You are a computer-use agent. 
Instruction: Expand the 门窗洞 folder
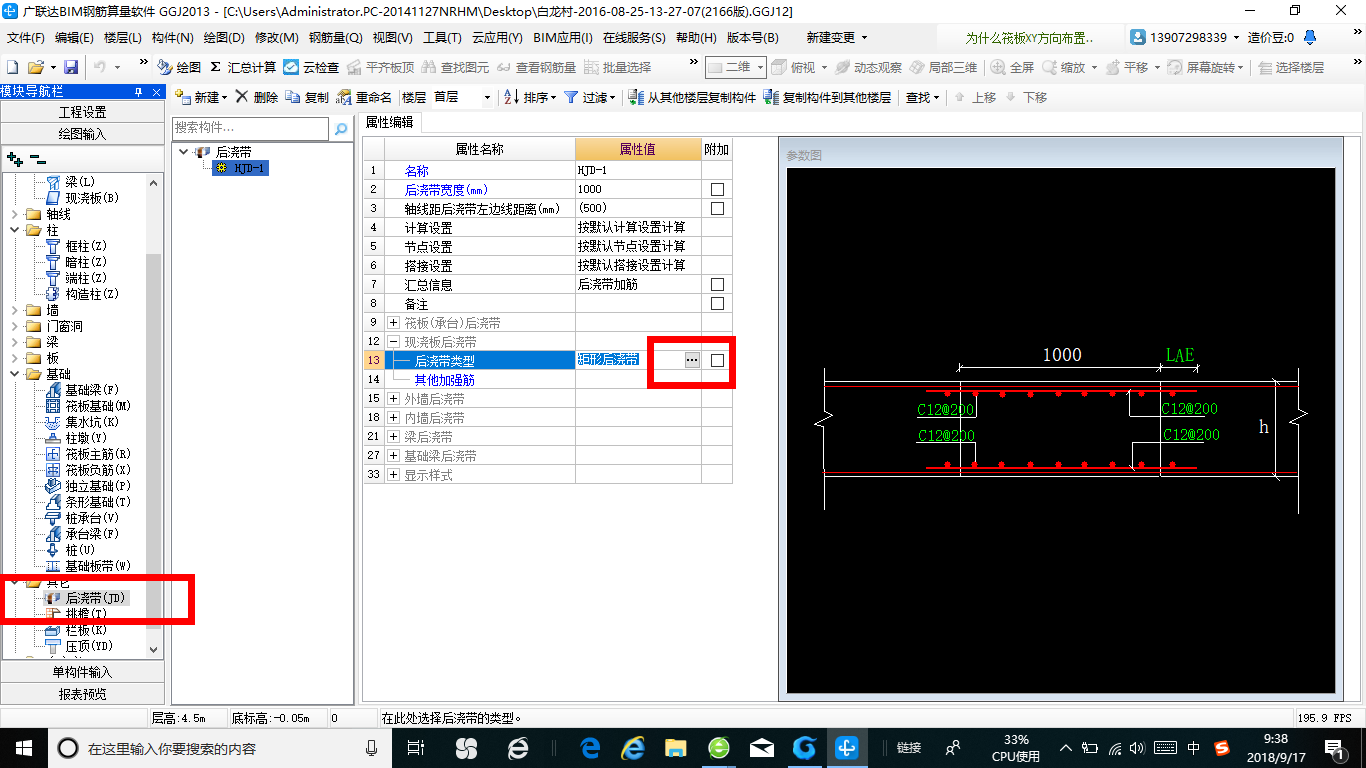point(14,326)
